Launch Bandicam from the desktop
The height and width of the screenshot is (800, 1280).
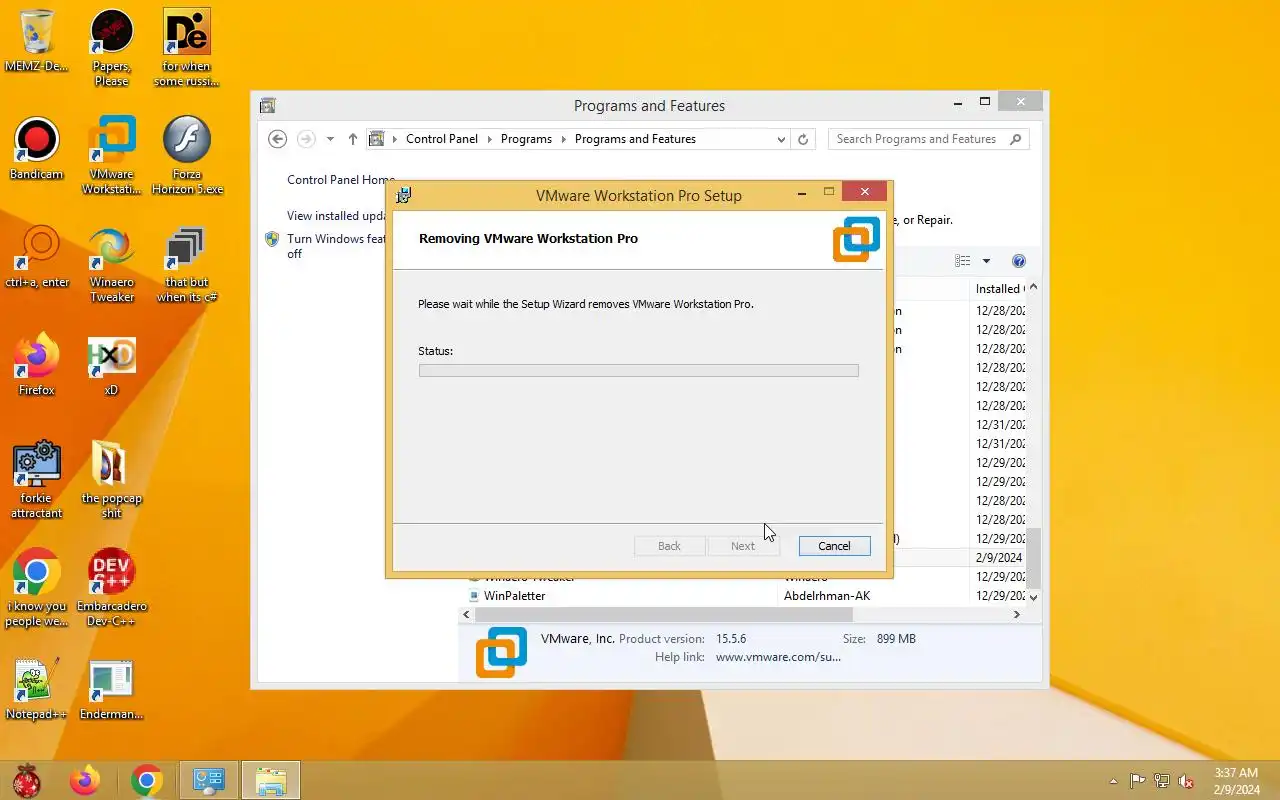click(x=36, y=150)
